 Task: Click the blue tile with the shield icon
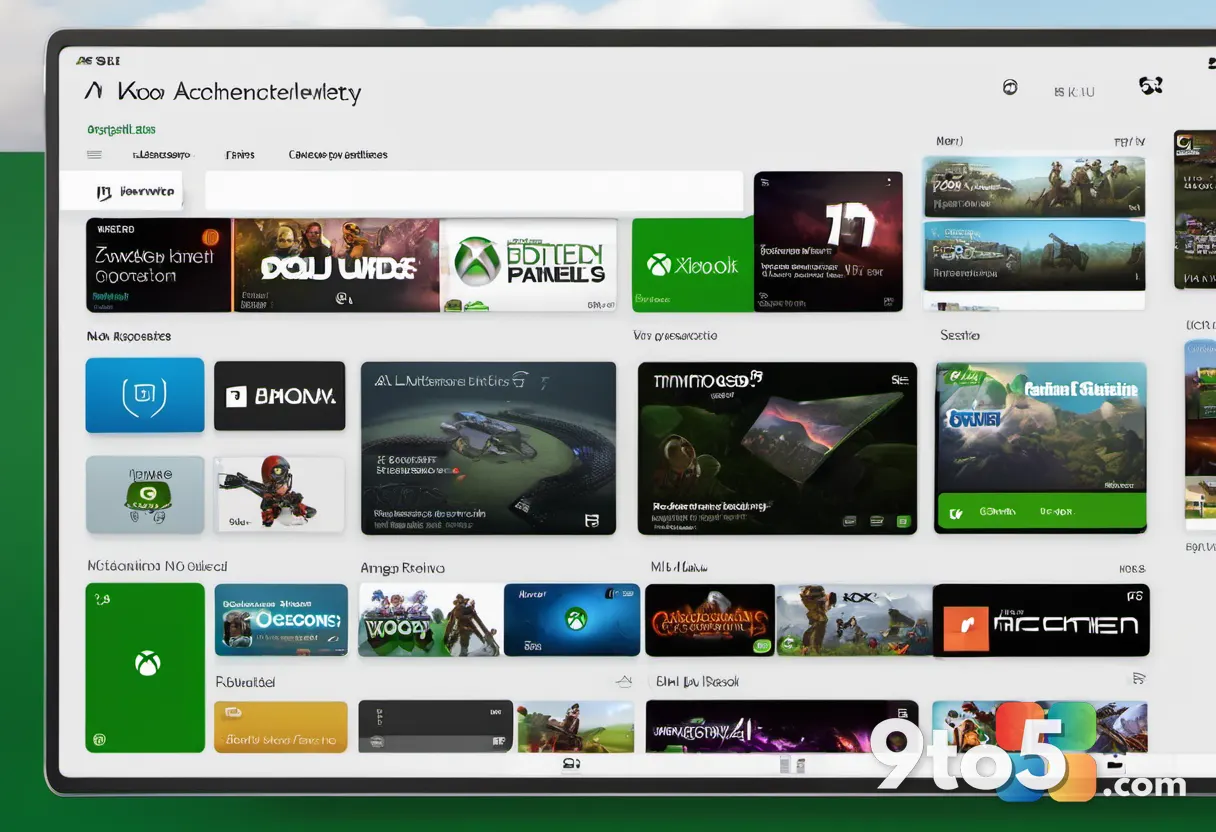(x=145, y=395)
